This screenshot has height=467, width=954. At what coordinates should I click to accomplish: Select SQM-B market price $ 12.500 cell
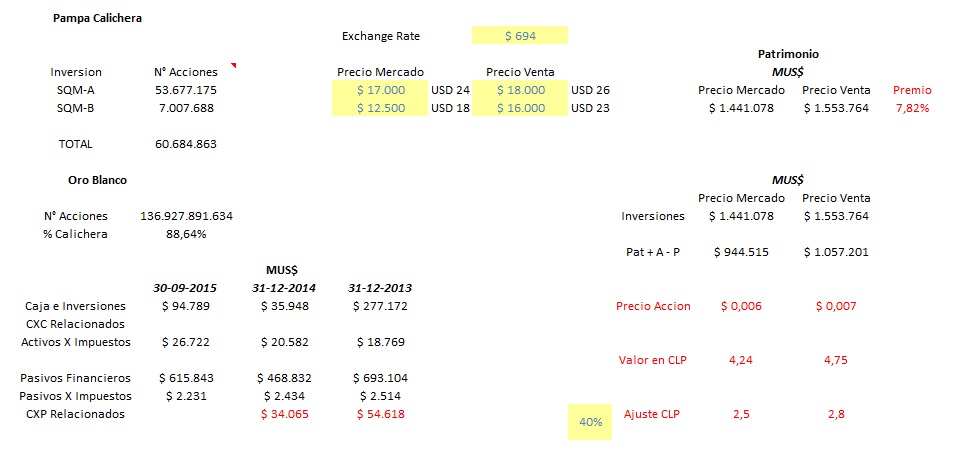[x=380, y=108]
